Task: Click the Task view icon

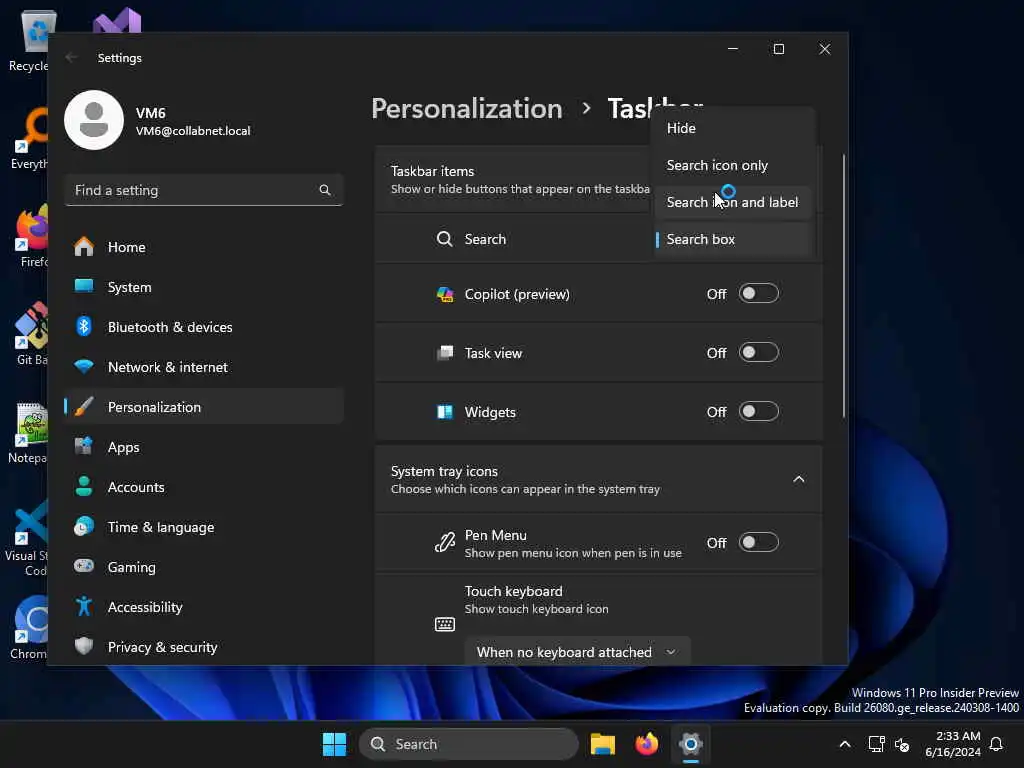Action: (x=445, y=353)
